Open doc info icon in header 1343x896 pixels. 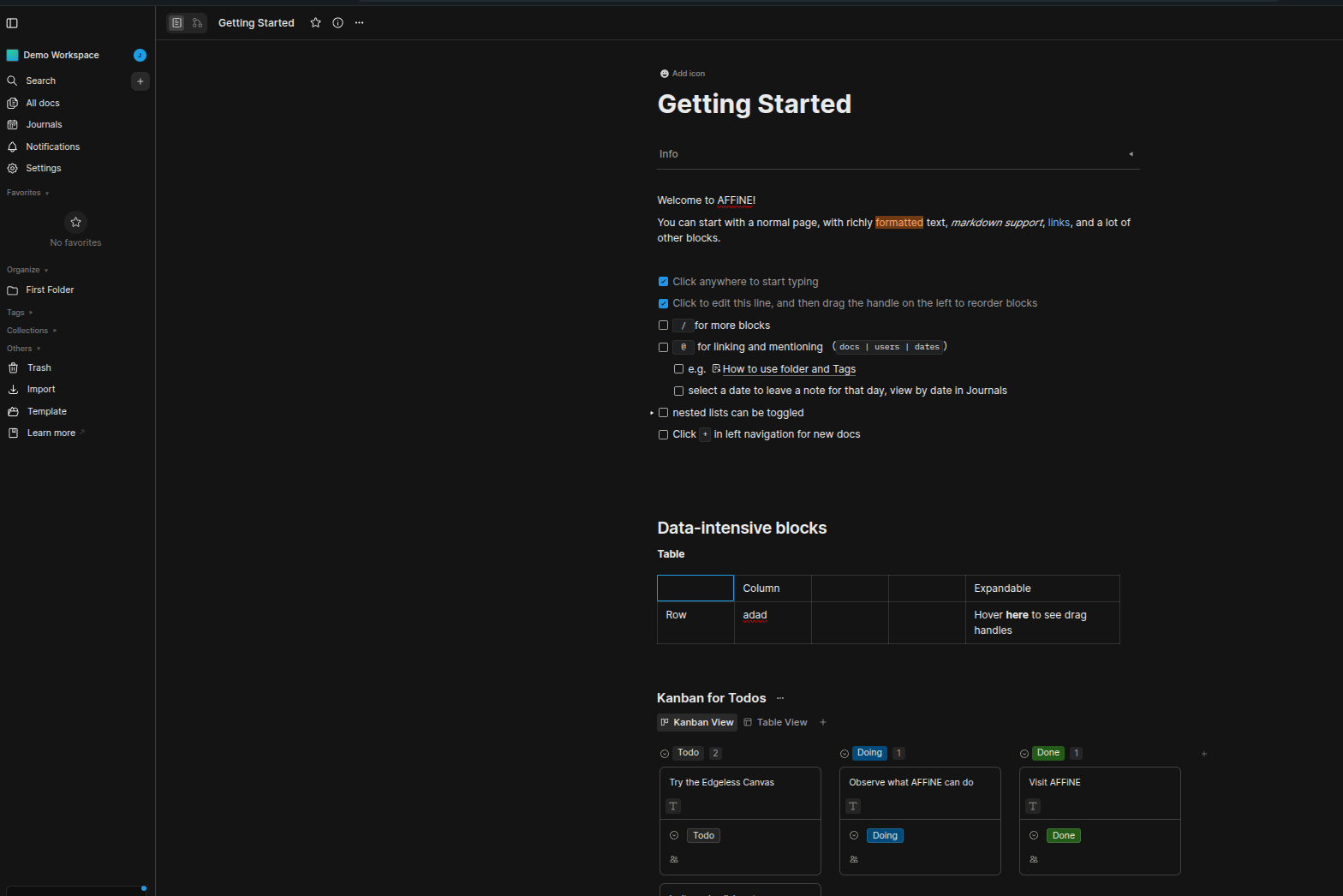point(337,23)
